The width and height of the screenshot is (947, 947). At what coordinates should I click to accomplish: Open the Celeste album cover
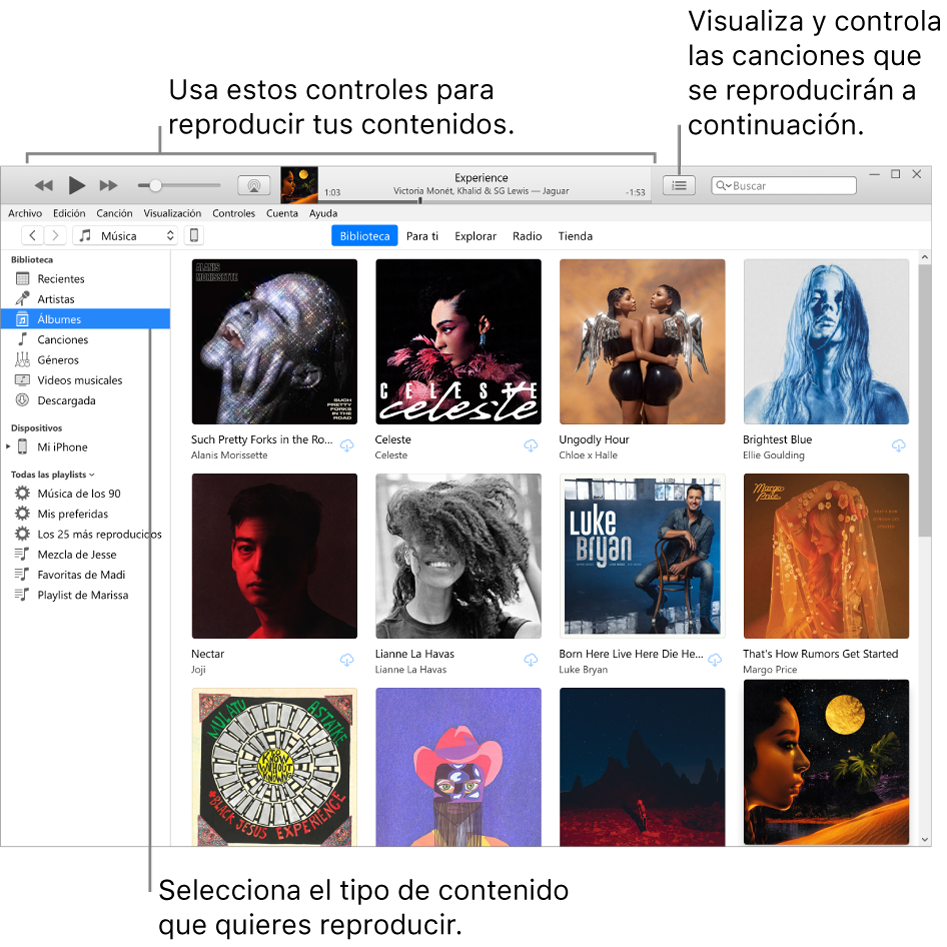coord(458,342)
